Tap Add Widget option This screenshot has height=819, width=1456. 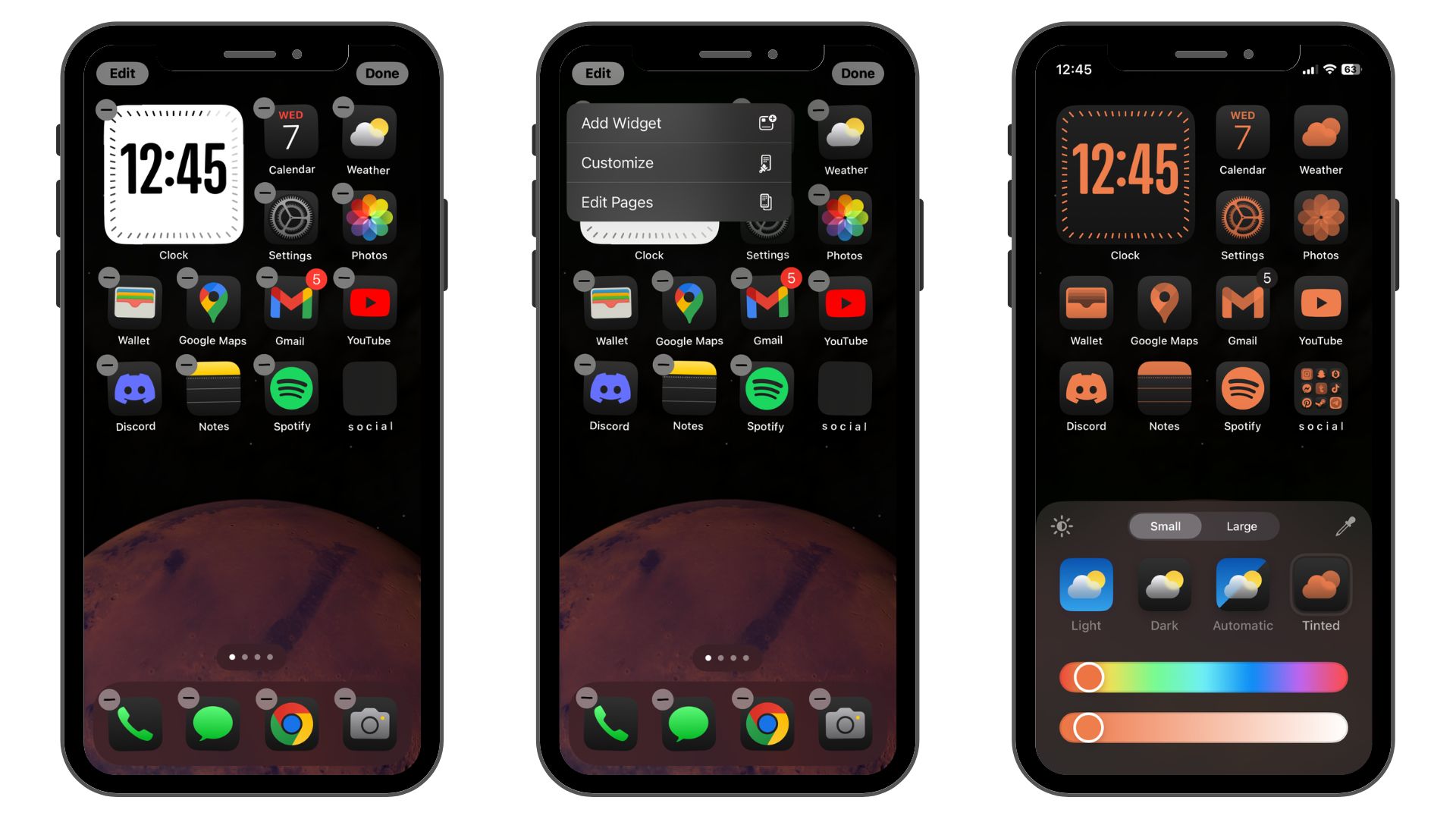[x=675, y=123]
